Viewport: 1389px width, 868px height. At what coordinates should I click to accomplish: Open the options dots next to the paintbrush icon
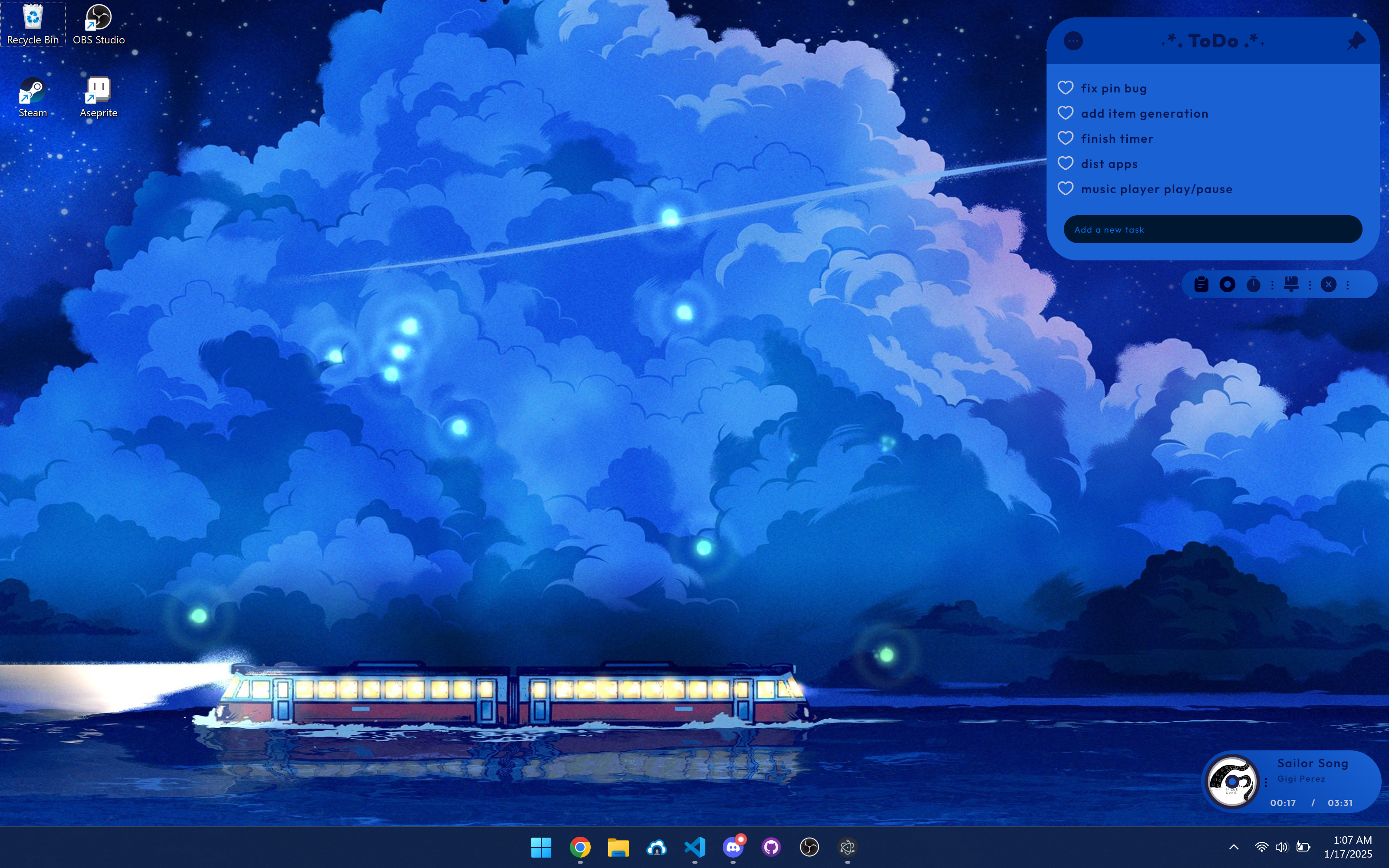click(1310, 285)
